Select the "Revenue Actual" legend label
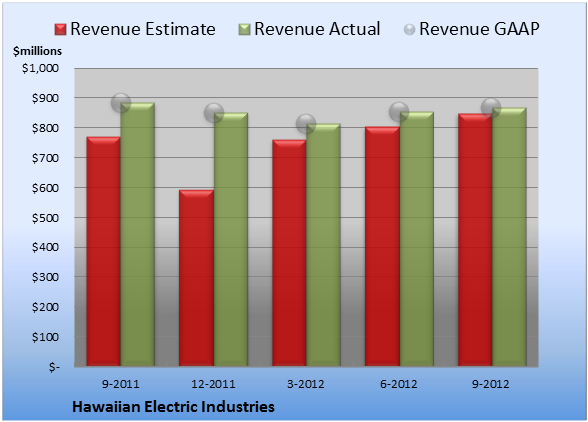Viewport: 588px width, 422px height. [x=317, y=29]
